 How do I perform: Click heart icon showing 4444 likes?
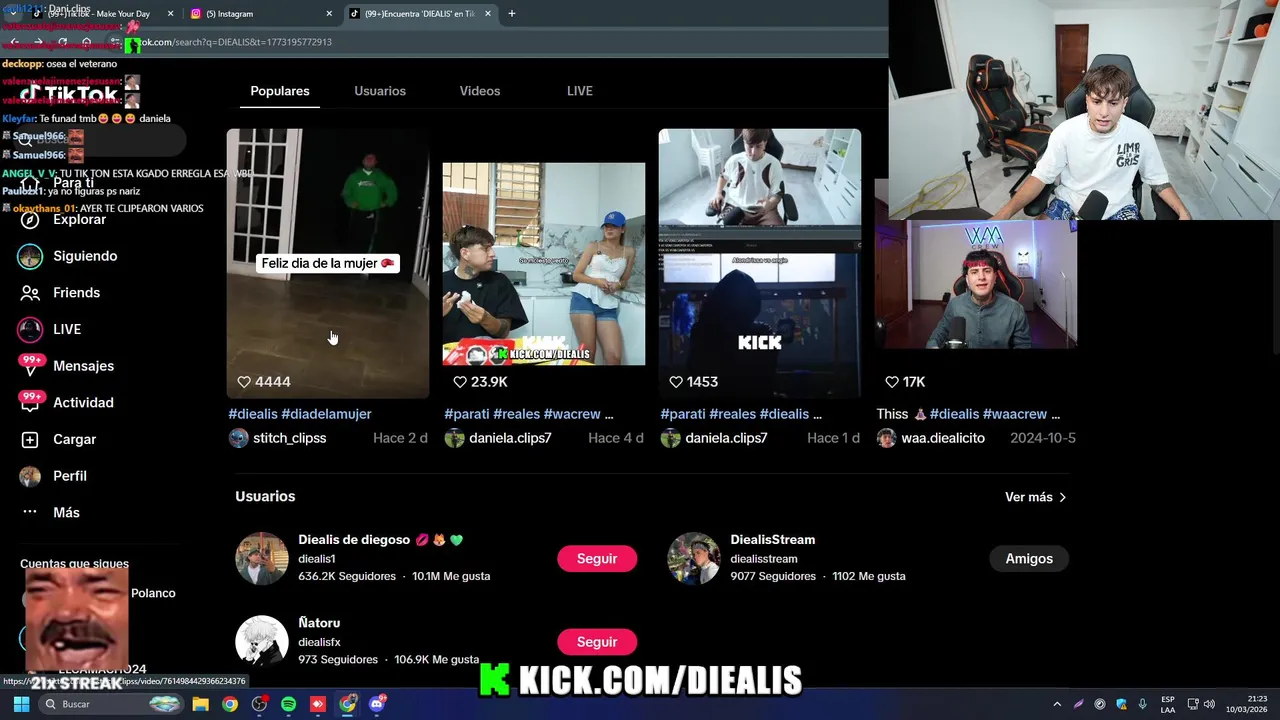point(243,382)
